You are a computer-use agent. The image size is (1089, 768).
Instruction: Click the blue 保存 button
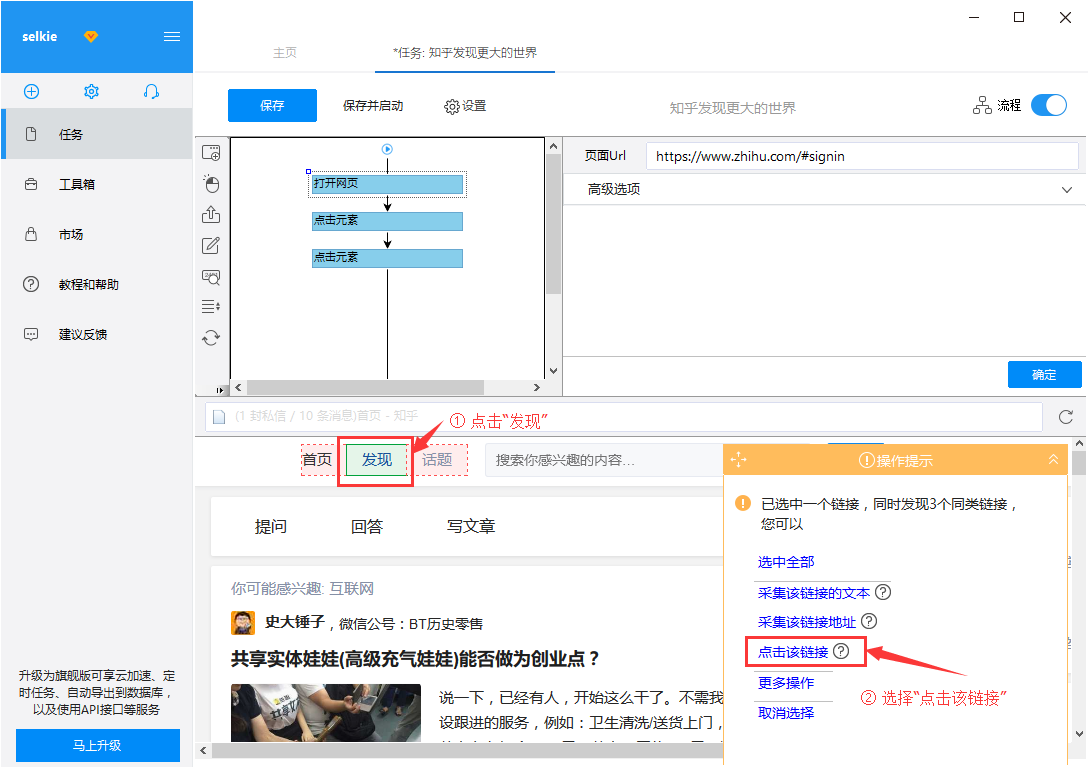272,106
